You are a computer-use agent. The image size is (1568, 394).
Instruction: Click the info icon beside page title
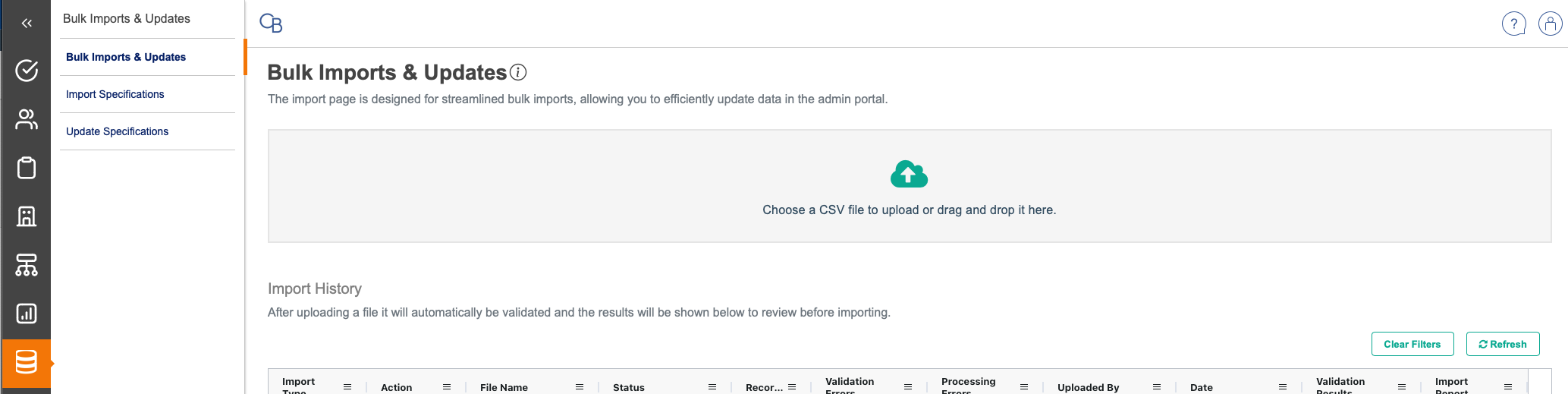(518, 72)
